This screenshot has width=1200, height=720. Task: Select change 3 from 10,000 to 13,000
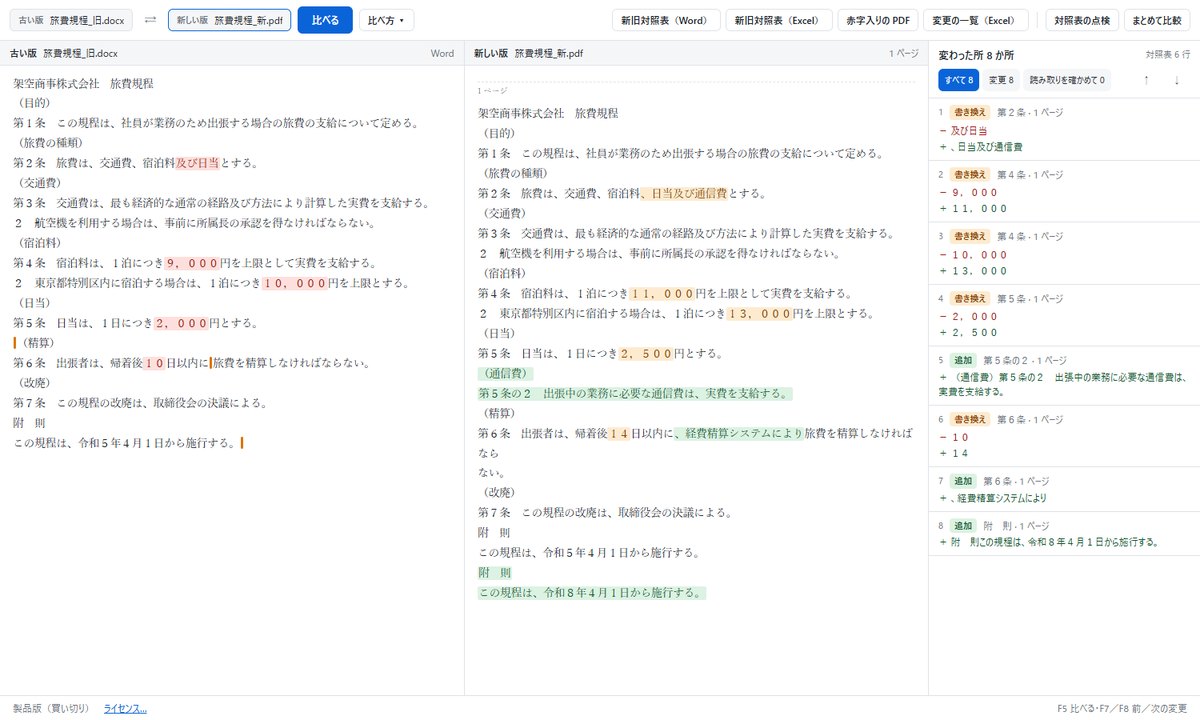coord(1064,254)
